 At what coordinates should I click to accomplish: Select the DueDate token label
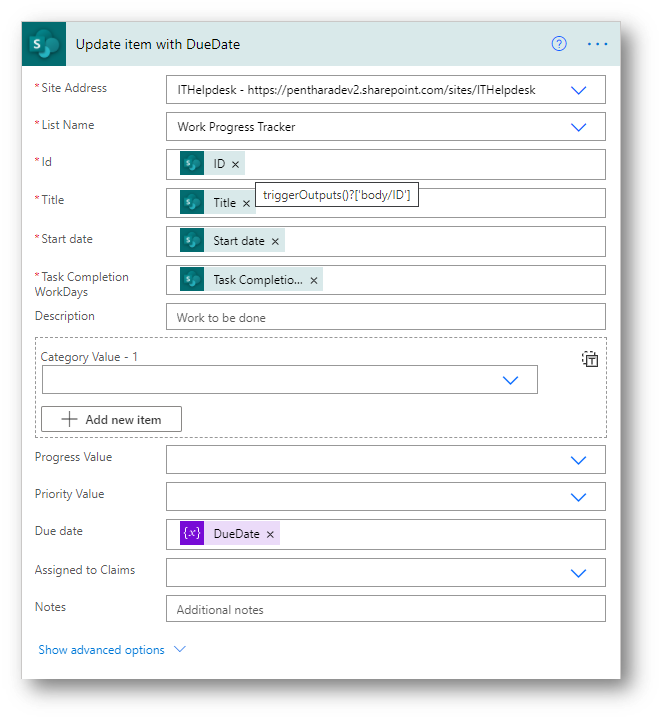236,534
